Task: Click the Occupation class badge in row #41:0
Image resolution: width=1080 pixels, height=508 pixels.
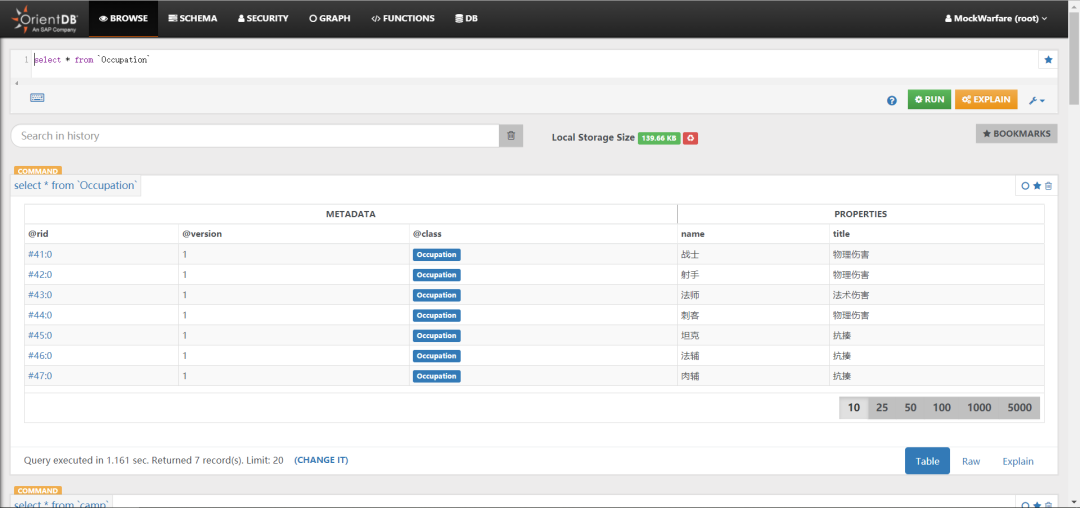Action: pos(437,255)
